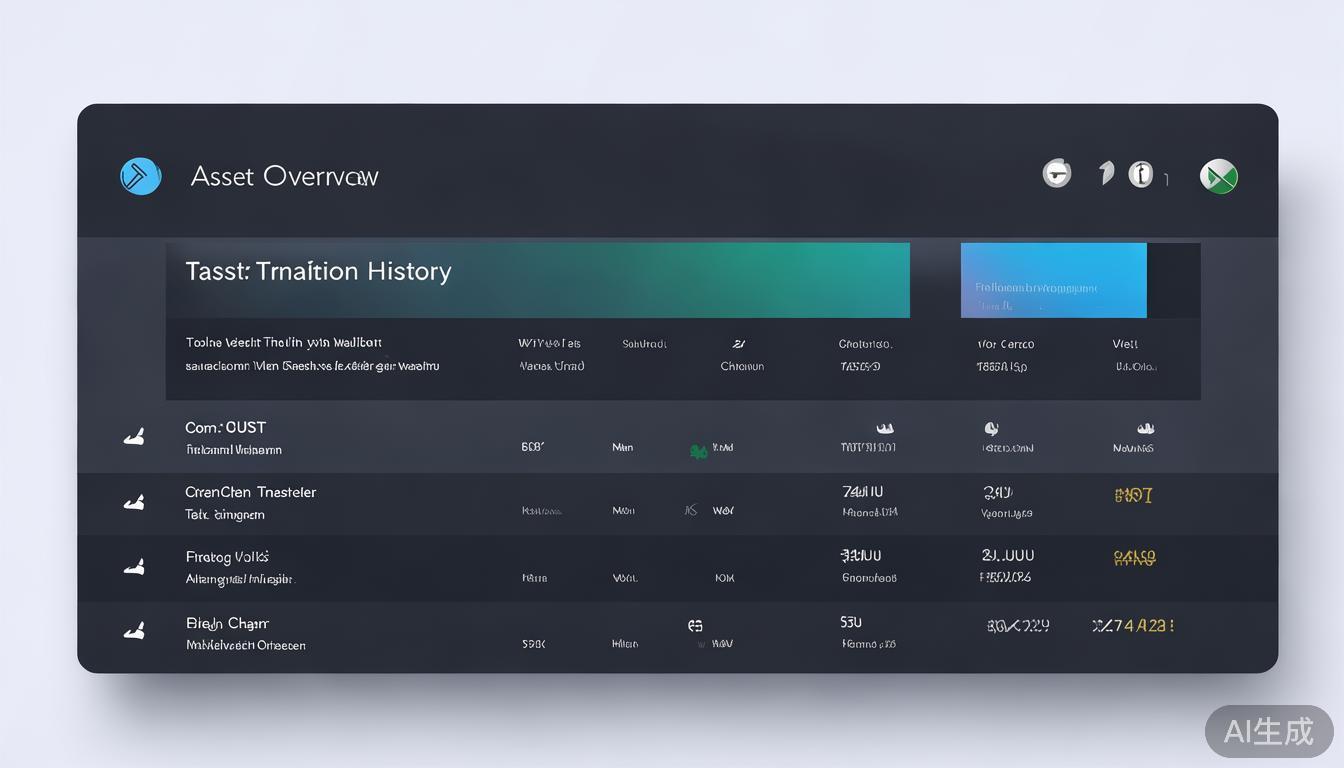Screen dimensions: 1344x768
Task: Click the white circular info icon in header
Action: (1140, 174)
